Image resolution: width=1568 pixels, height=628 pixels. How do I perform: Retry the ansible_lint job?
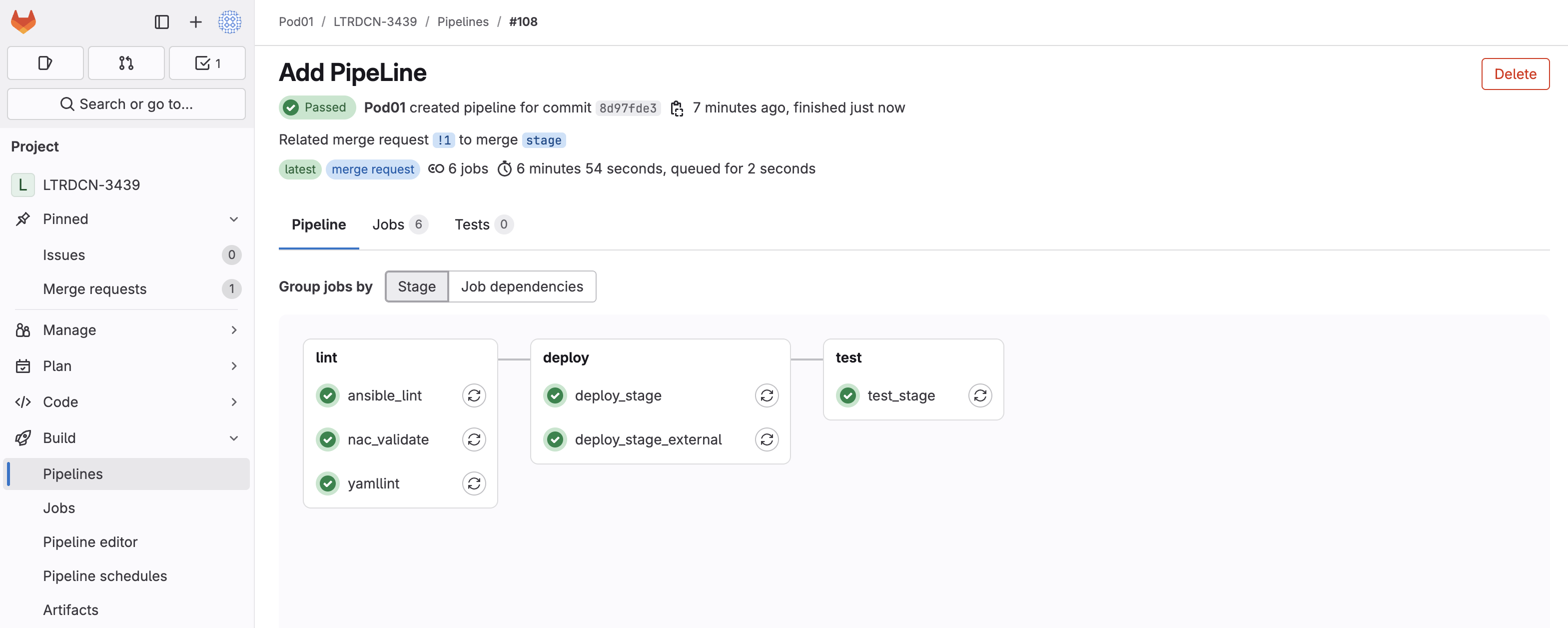click(474, 395)
